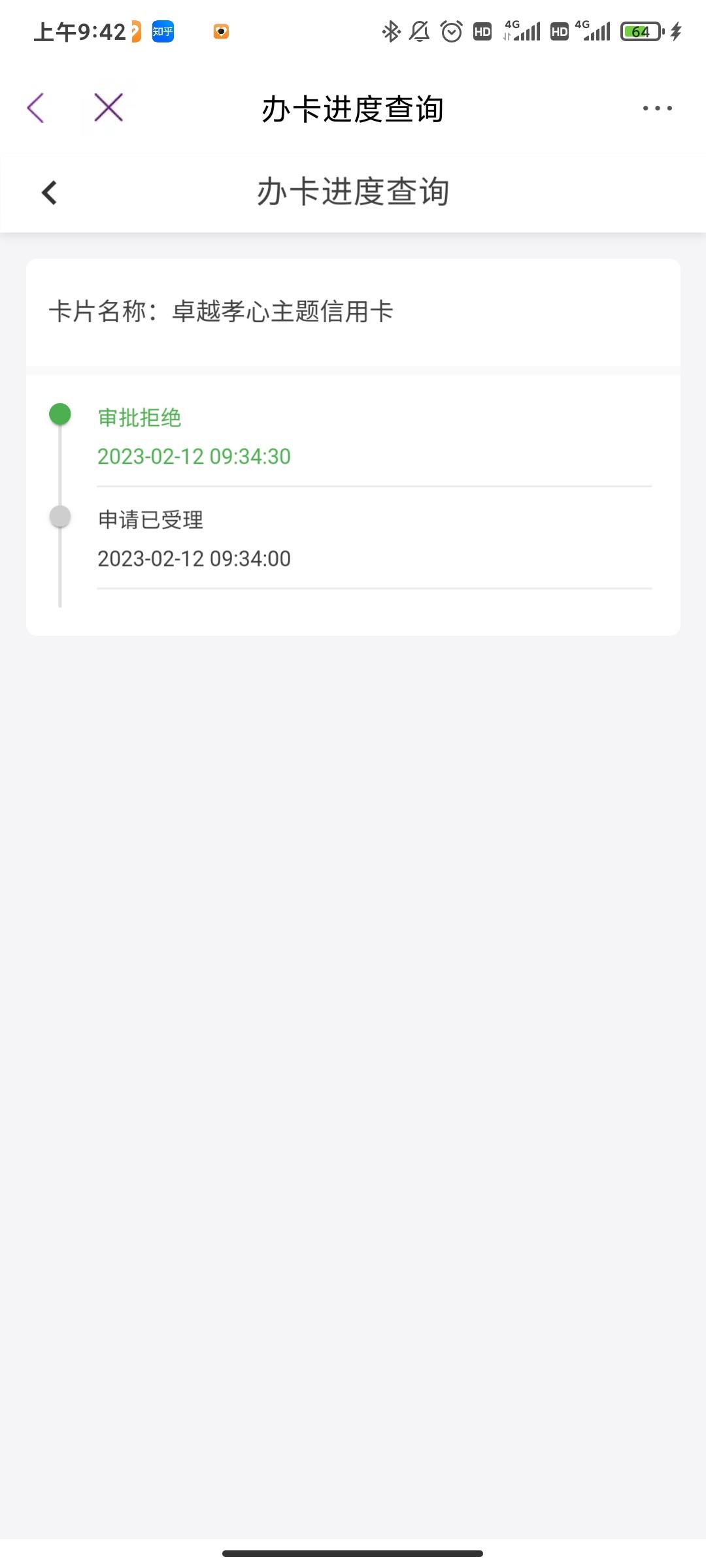Tap the orange camera notification icon
Screen dimensions: 706x1568
pyautogui.click(x=221, y=31)
